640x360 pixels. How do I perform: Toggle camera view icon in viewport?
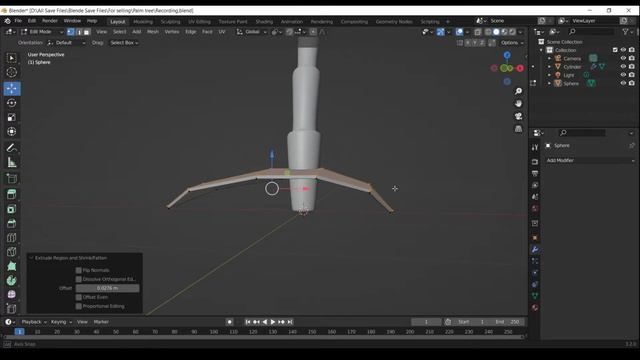point(518,116)
